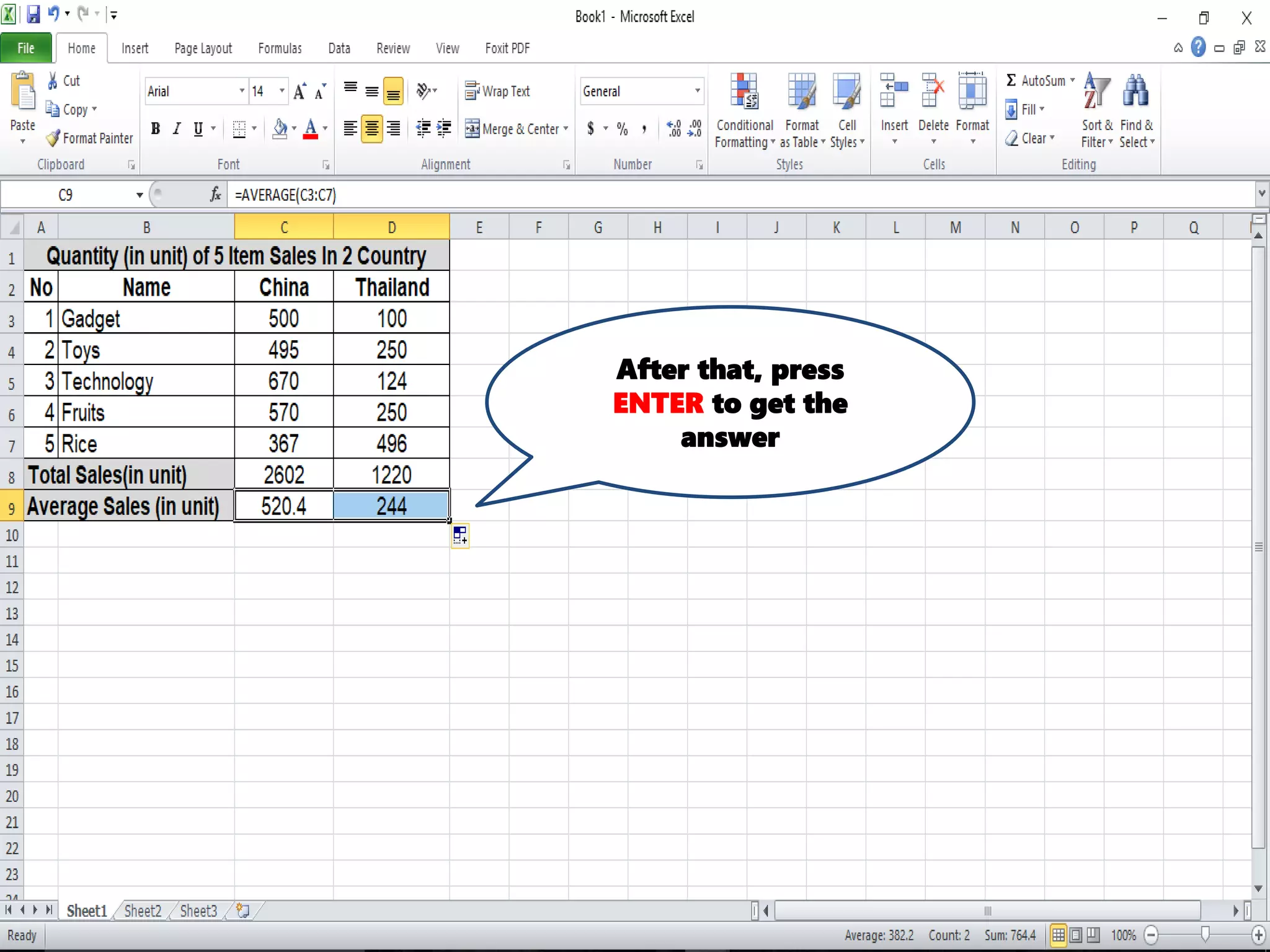Expand the font name dropdown showing Arial
The height and width of the screenshot is (952, 1270).
click(x=242, y=91)
